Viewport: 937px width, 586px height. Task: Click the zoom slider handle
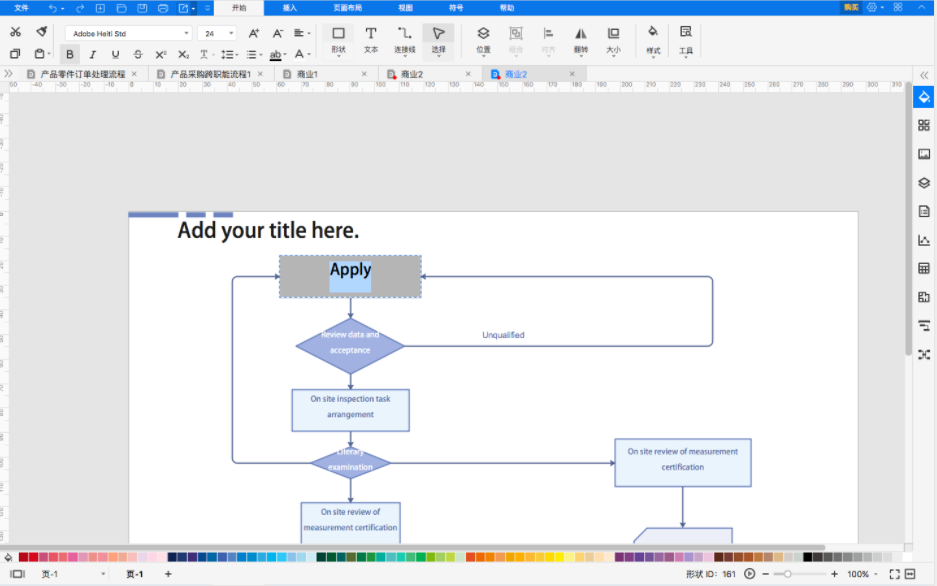click(x=788, y=574)
